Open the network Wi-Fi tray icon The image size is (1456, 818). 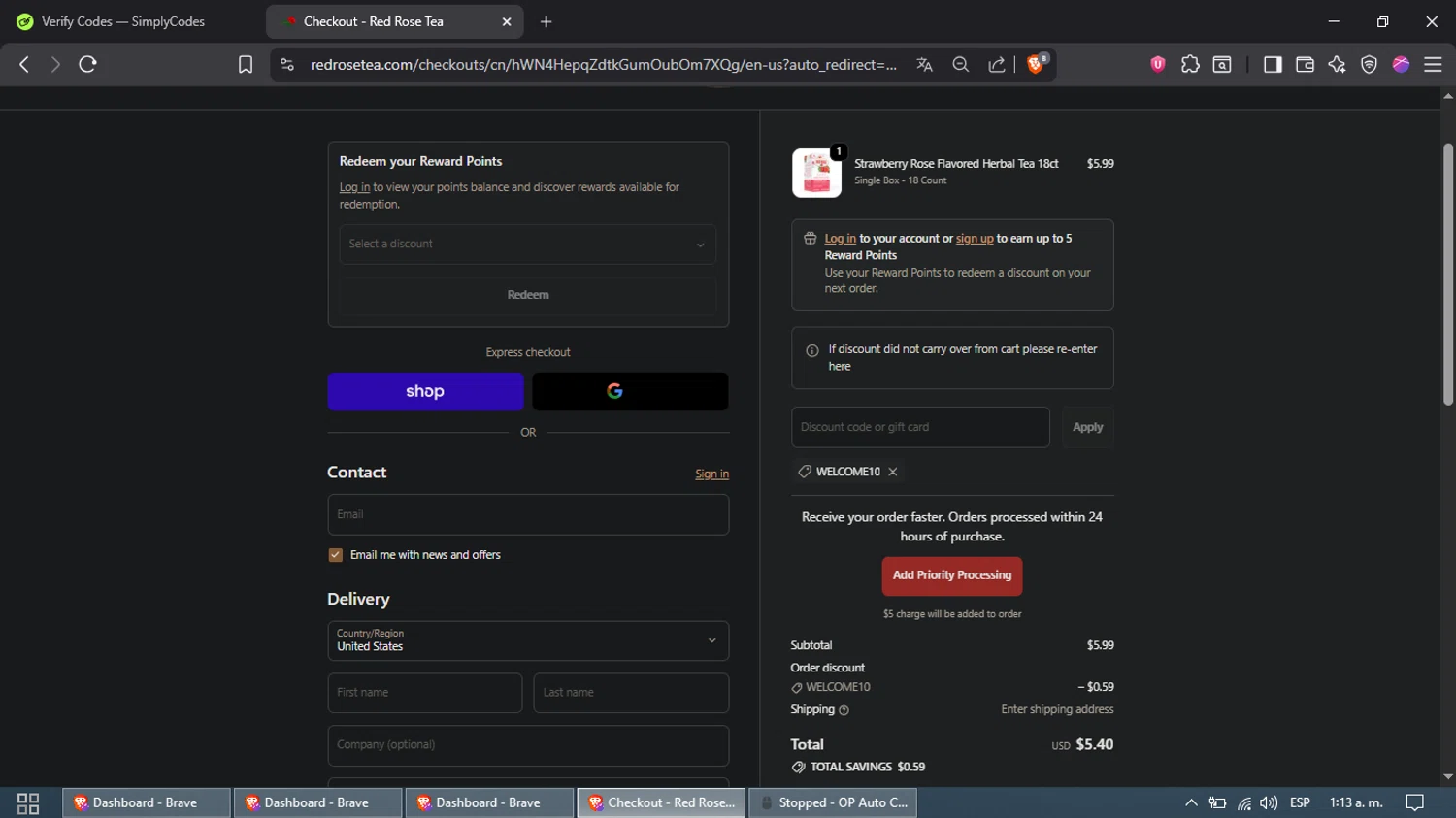pos(1243,802)
